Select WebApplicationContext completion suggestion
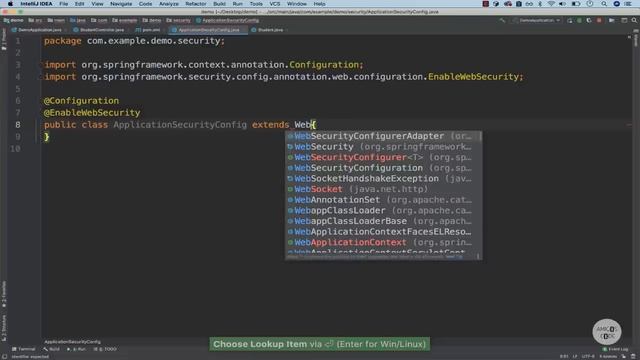 coord(382,242)
